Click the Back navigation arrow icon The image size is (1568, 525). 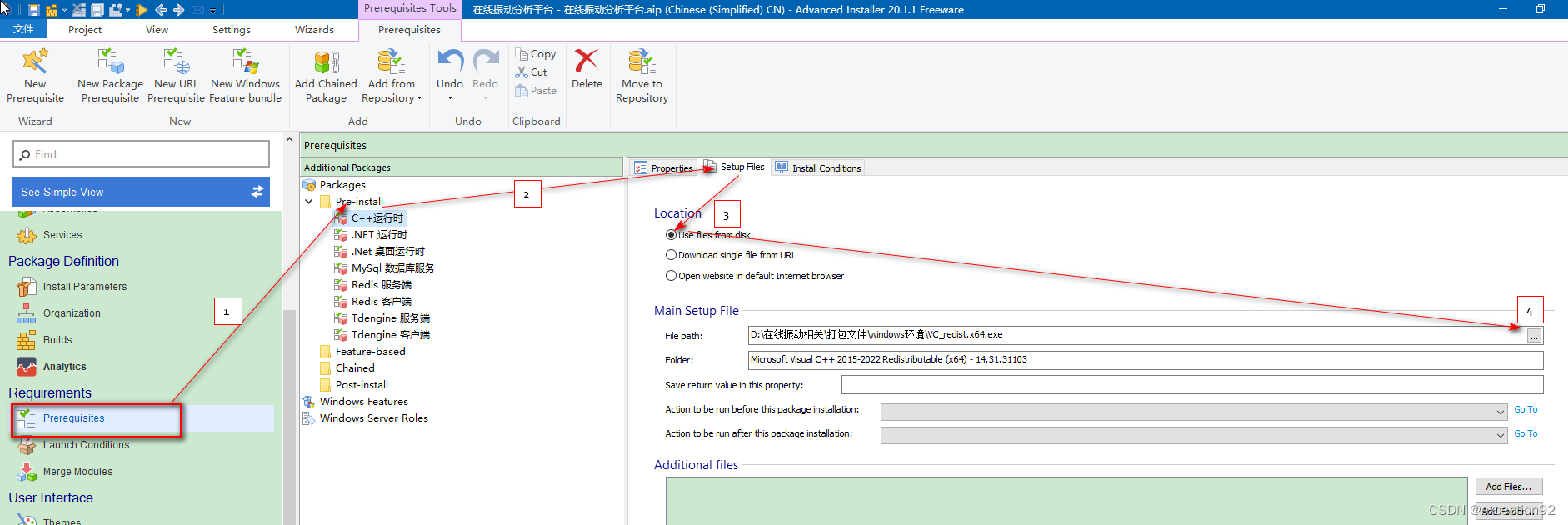pos(161,10)
